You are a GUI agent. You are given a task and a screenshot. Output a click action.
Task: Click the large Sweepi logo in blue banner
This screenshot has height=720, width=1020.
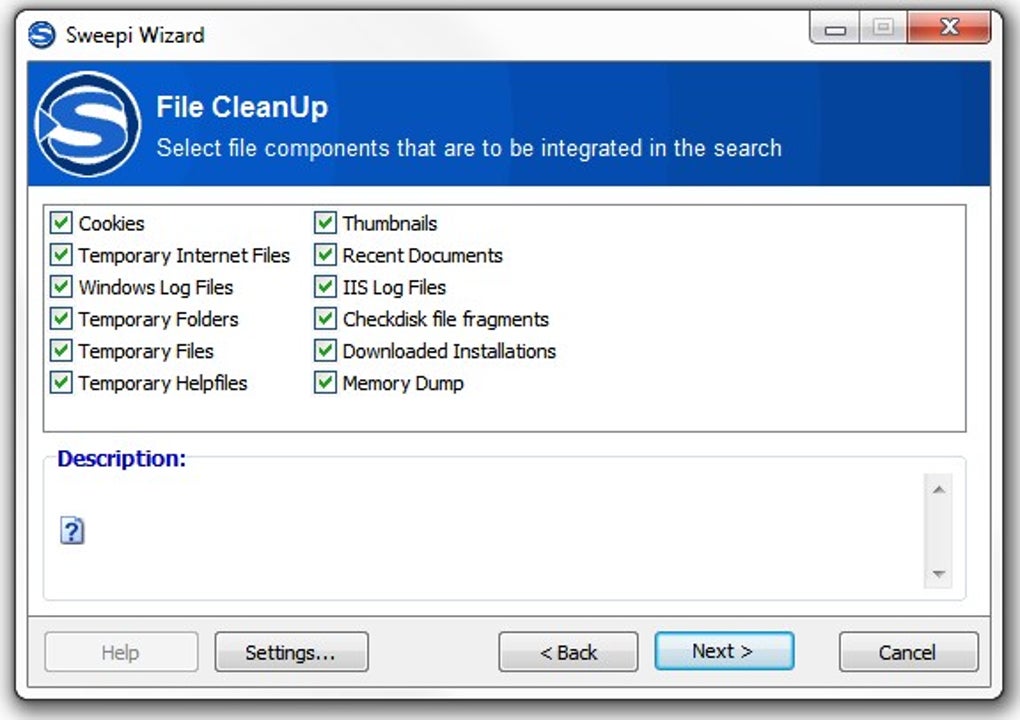coord(88,124)
